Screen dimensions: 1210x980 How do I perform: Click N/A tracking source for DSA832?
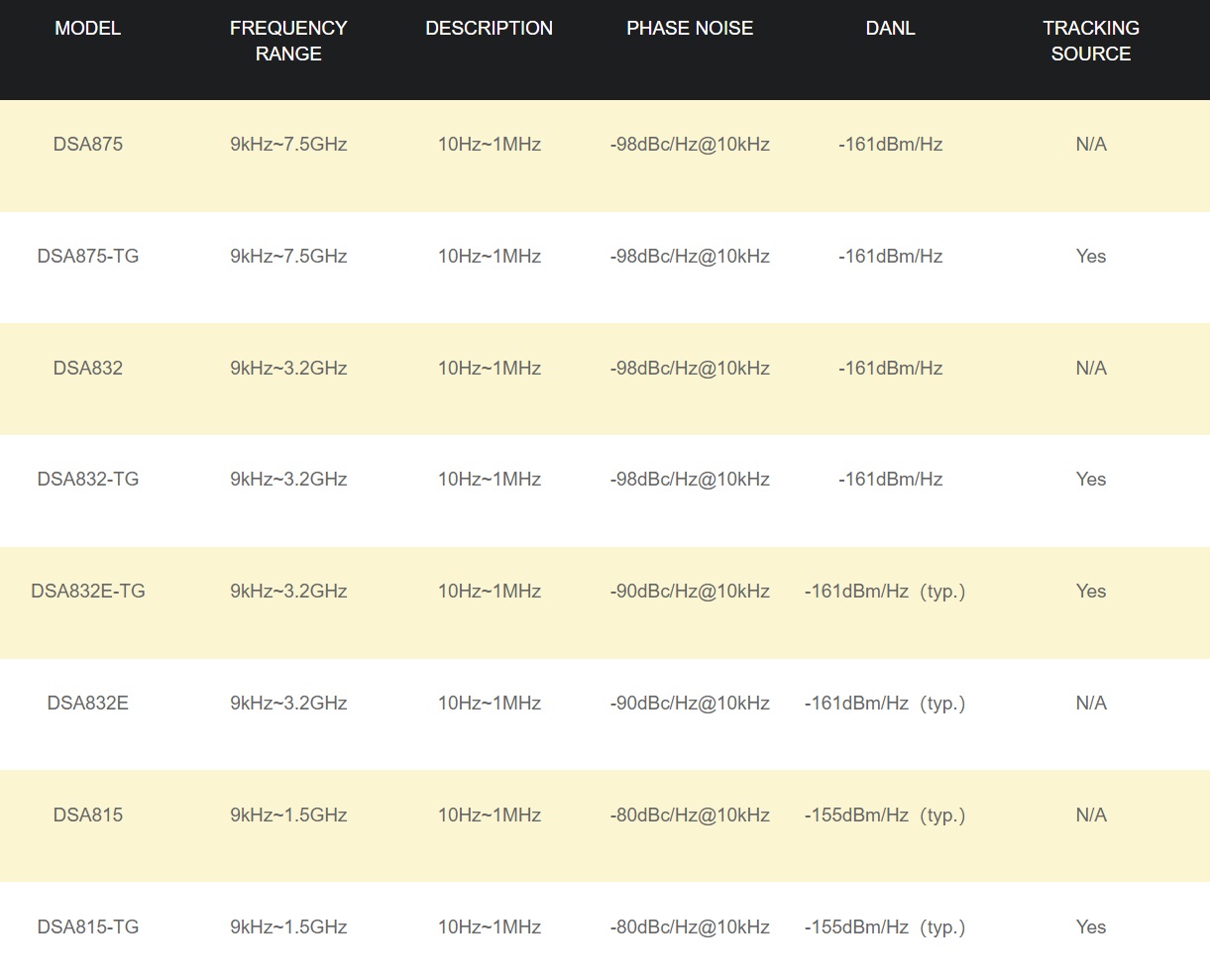[x=1091, y=369]
